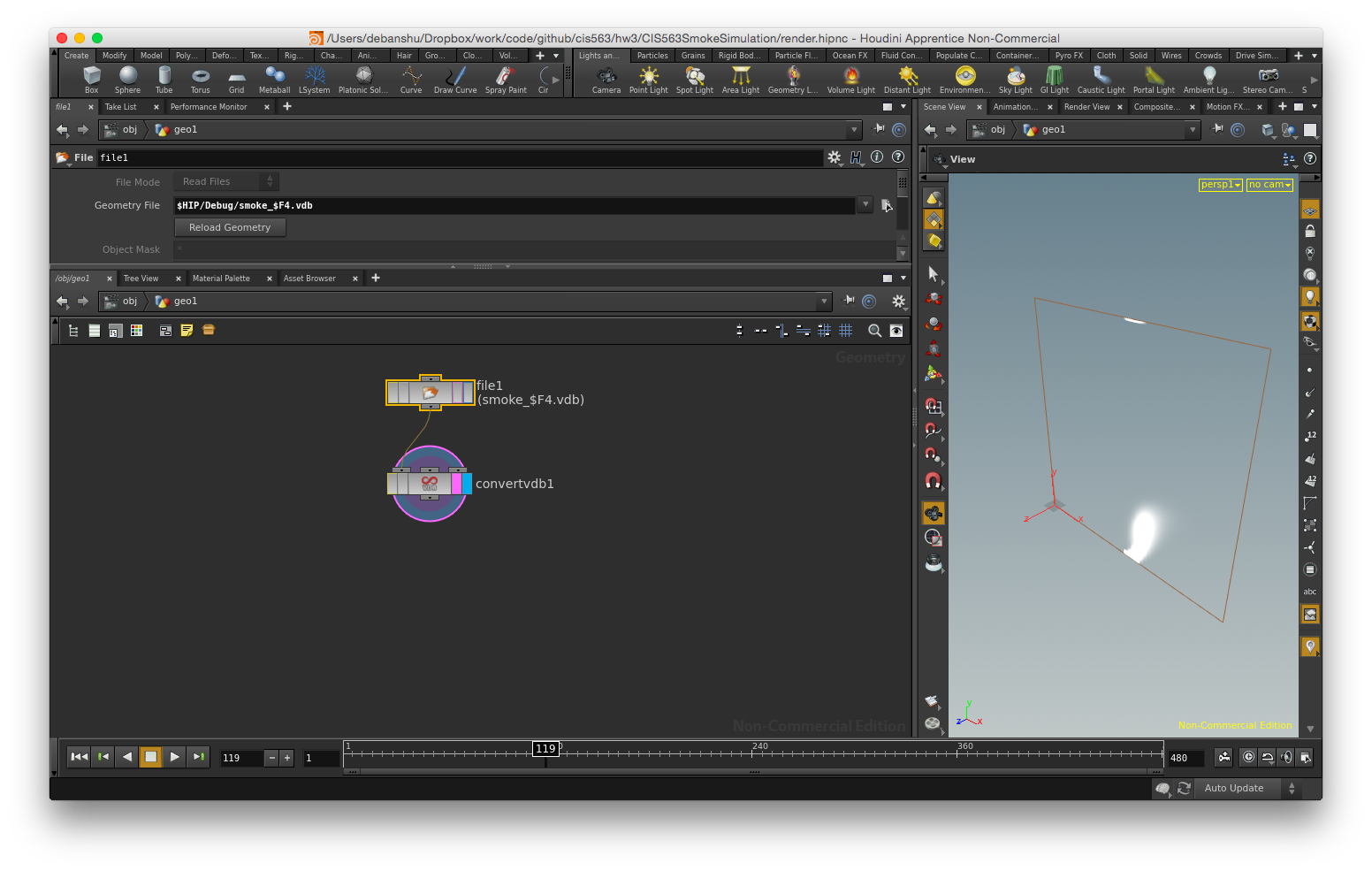The width and height of the screenshot is (1372, 871).
Task: Select the LSystem shelf tool
Action: tap(315, 80)
